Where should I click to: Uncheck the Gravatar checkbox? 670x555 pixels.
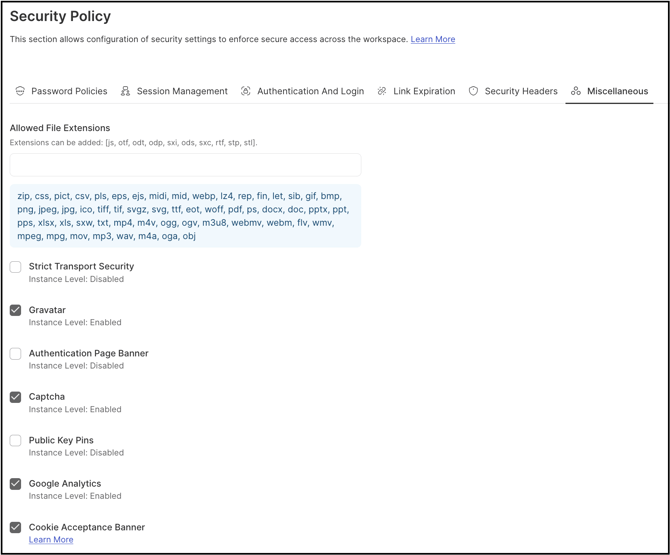click(15, 310)
